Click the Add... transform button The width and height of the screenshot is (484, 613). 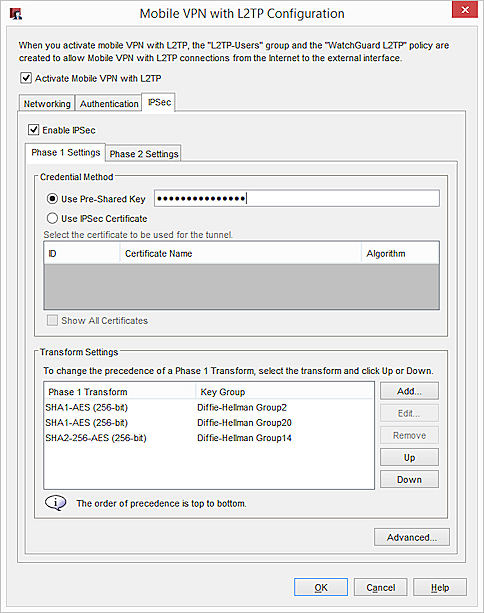pyautogui.click(x=409, y=391)
